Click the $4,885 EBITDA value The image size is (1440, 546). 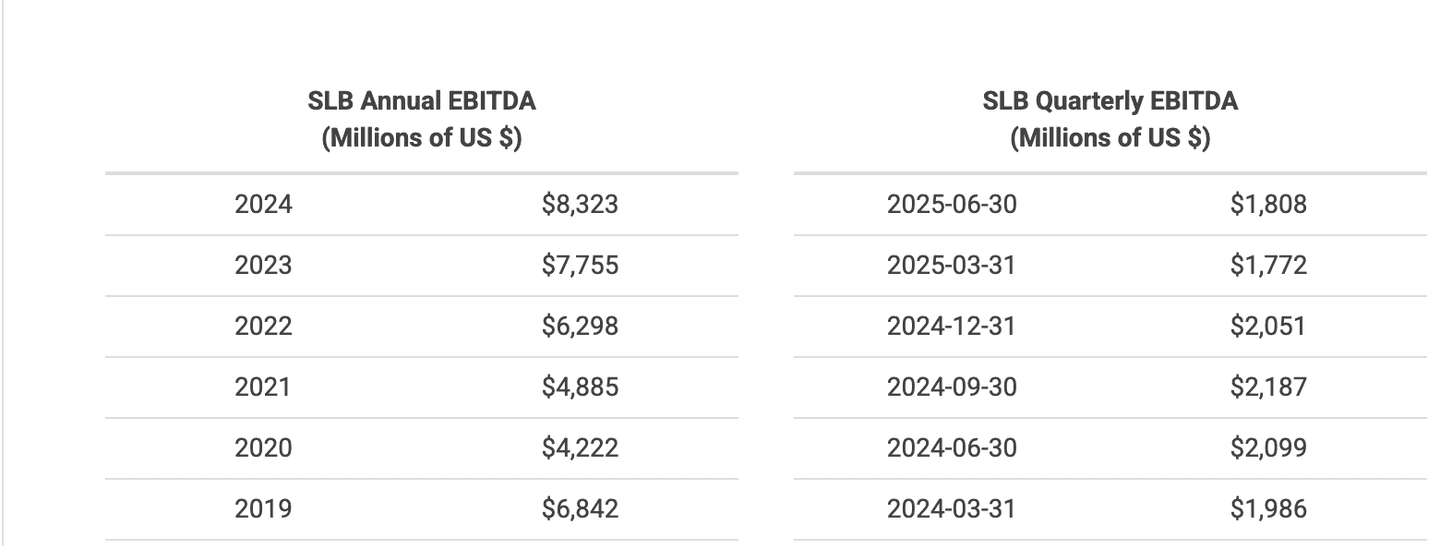click(580, 387)
